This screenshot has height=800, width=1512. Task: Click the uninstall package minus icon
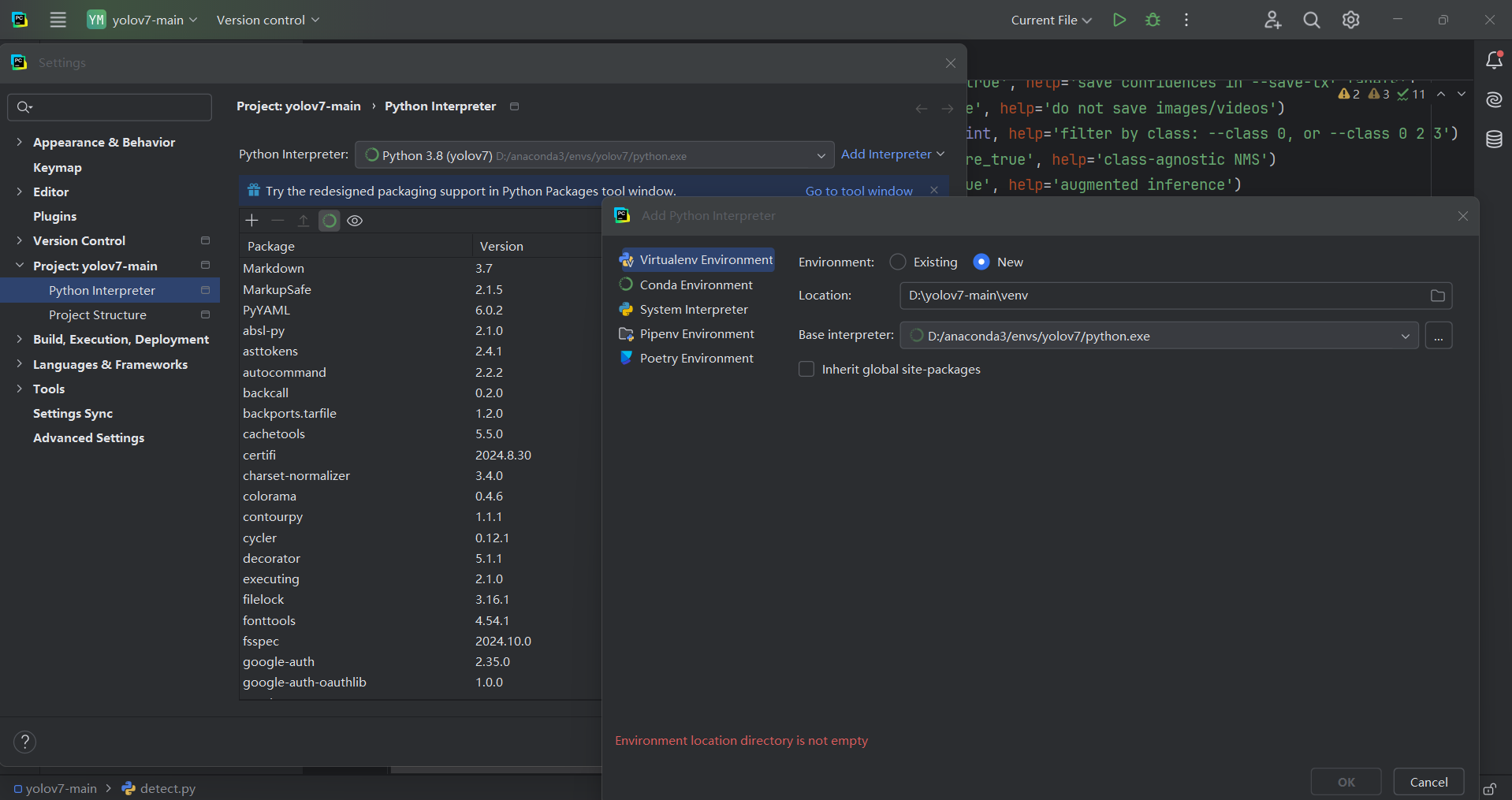pyautogui.click(x=277, y=221)
